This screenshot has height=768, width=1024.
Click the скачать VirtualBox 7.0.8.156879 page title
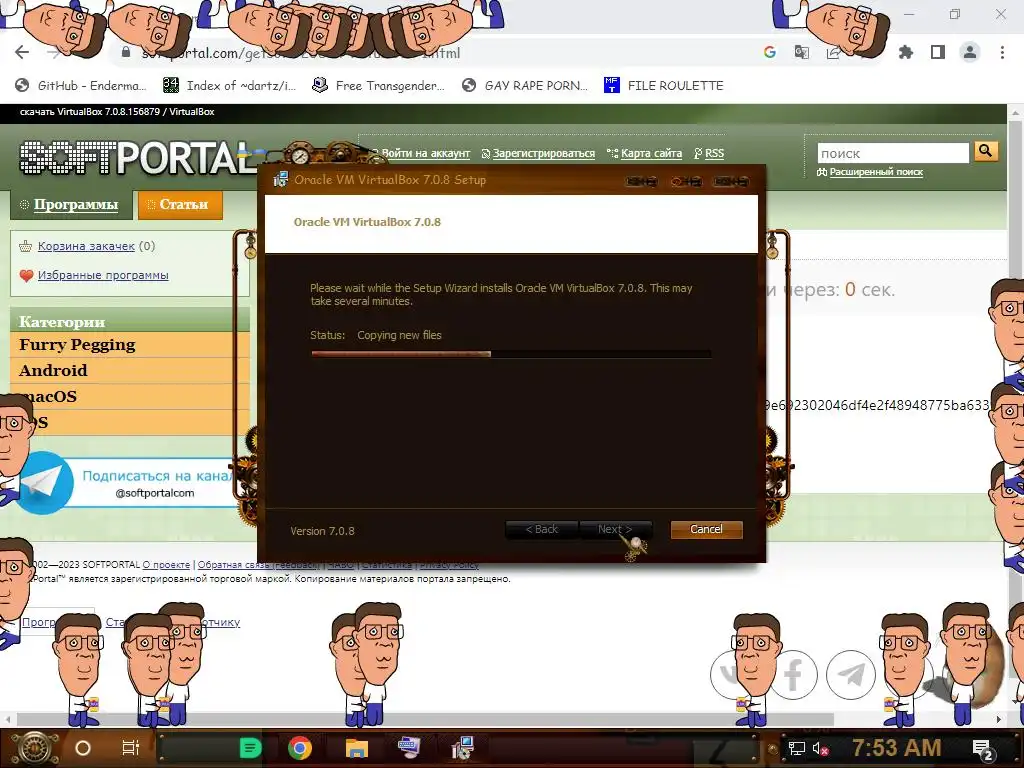[x=117, y=112]
